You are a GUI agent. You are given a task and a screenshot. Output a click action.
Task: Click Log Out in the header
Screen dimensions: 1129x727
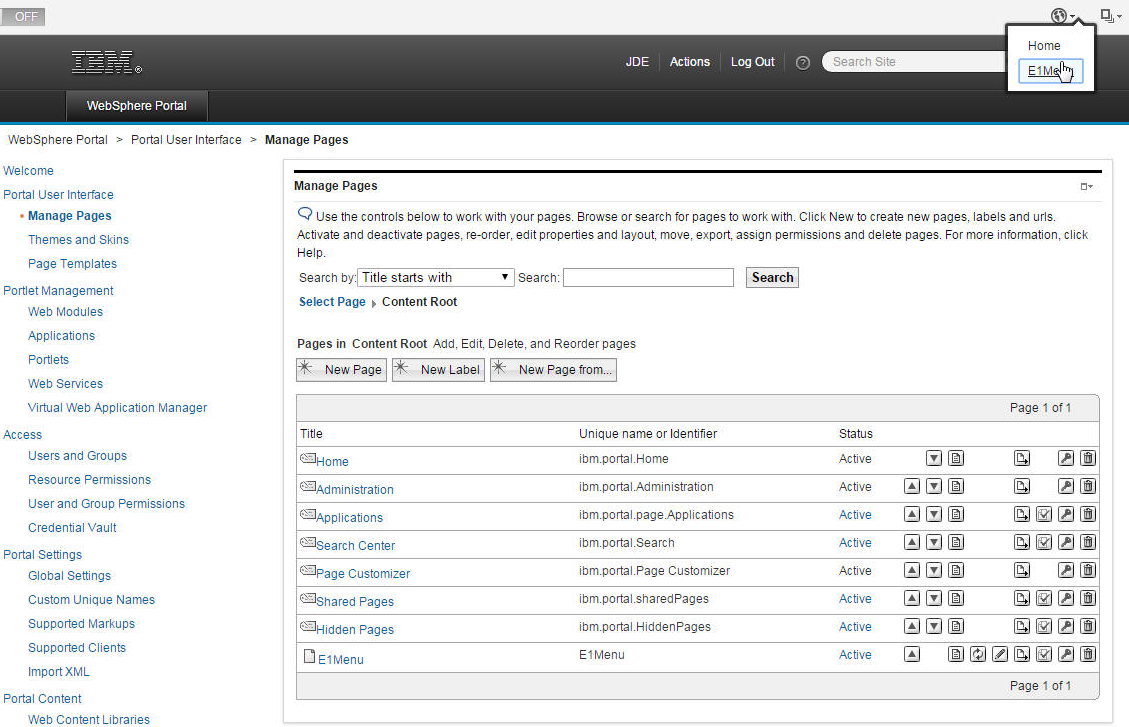pyautogui.click(x=752, y=62)
